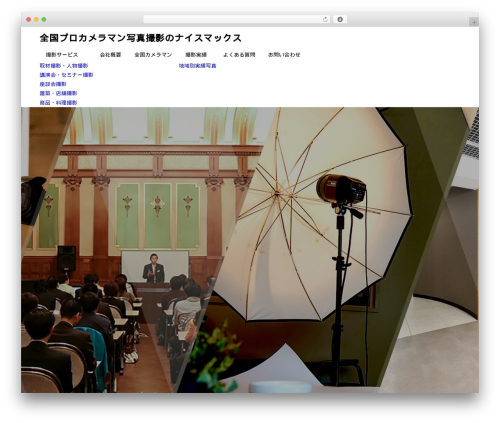
Task: Follow the 講演会・セミナー撮影 link
Action: point(66,75)
